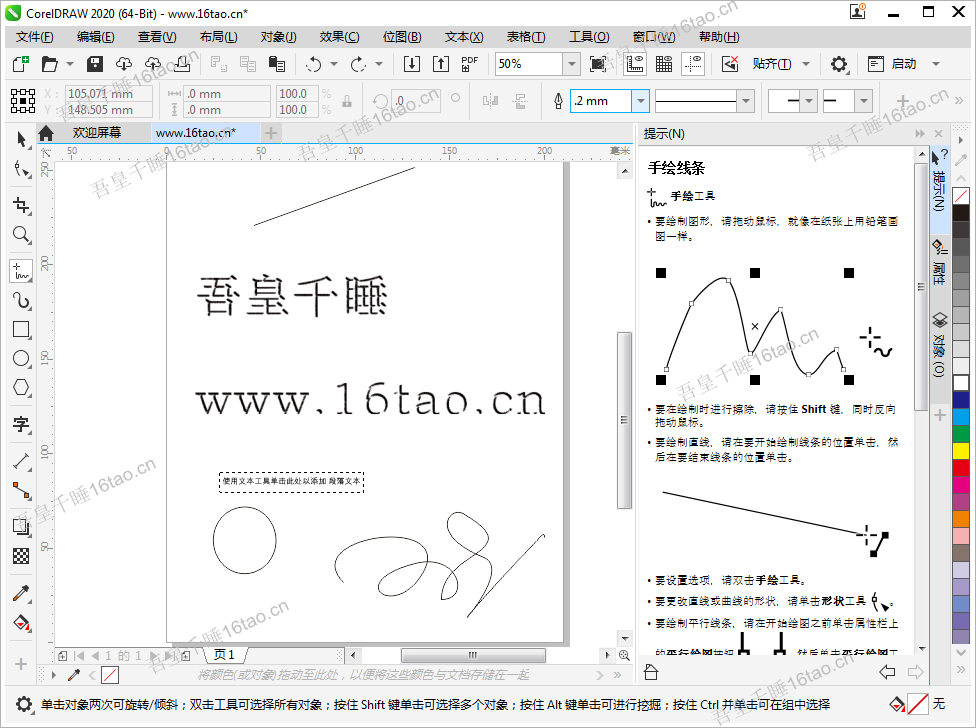
Task: Toggle the show guidelines button
Action: (694, 64)
